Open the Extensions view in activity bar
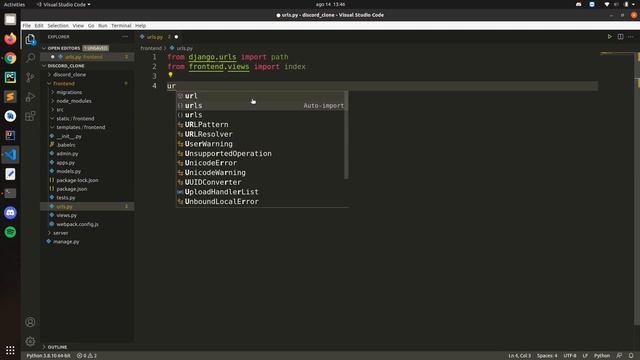 [x=30, y=116]
